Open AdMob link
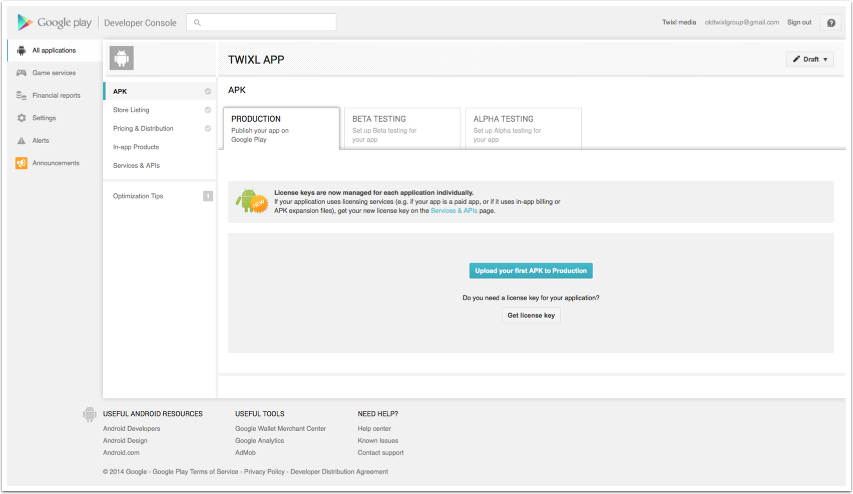 (245, 453)
